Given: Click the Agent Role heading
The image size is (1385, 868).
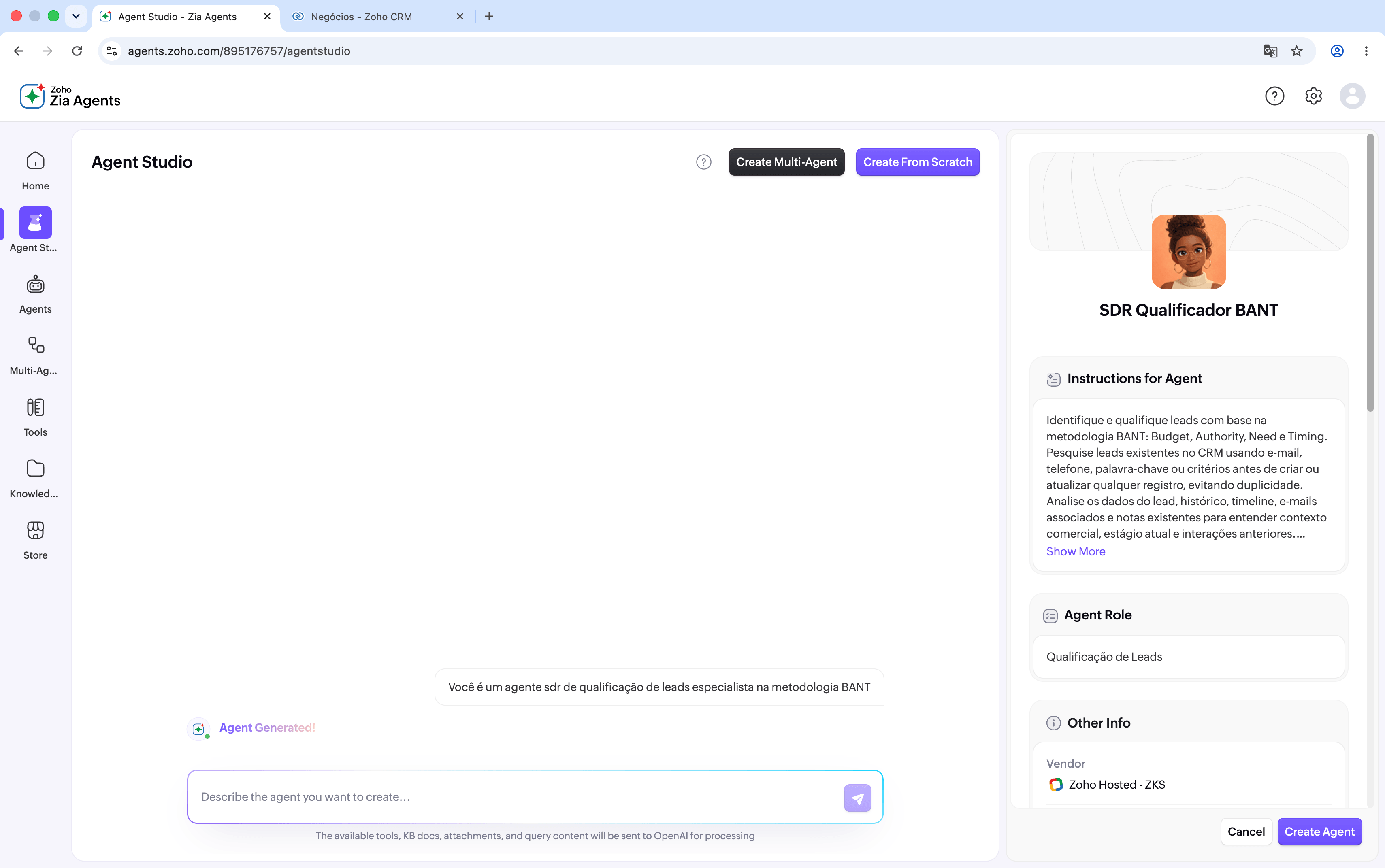Looking at the screenshot, I should point(1098,615).
